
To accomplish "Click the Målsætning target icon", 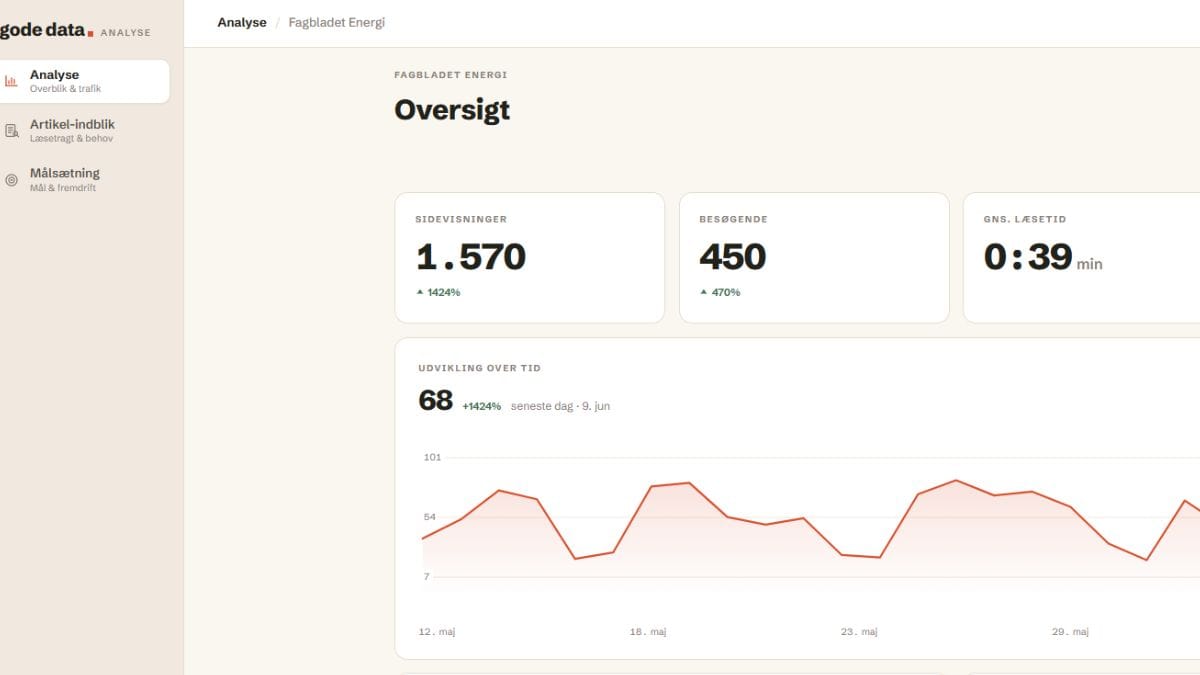I will [11, 180].
